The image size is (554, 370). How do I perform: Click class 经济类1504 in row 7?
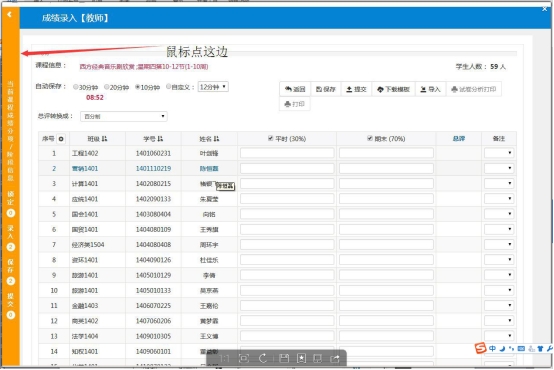click(x=88, y=245)
